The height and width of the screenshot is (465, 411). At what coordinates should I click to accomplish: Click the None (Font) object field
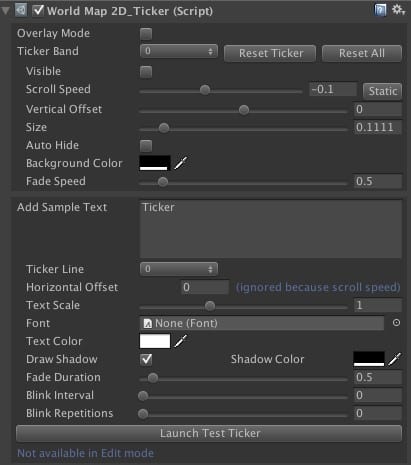tap(262, 323)
